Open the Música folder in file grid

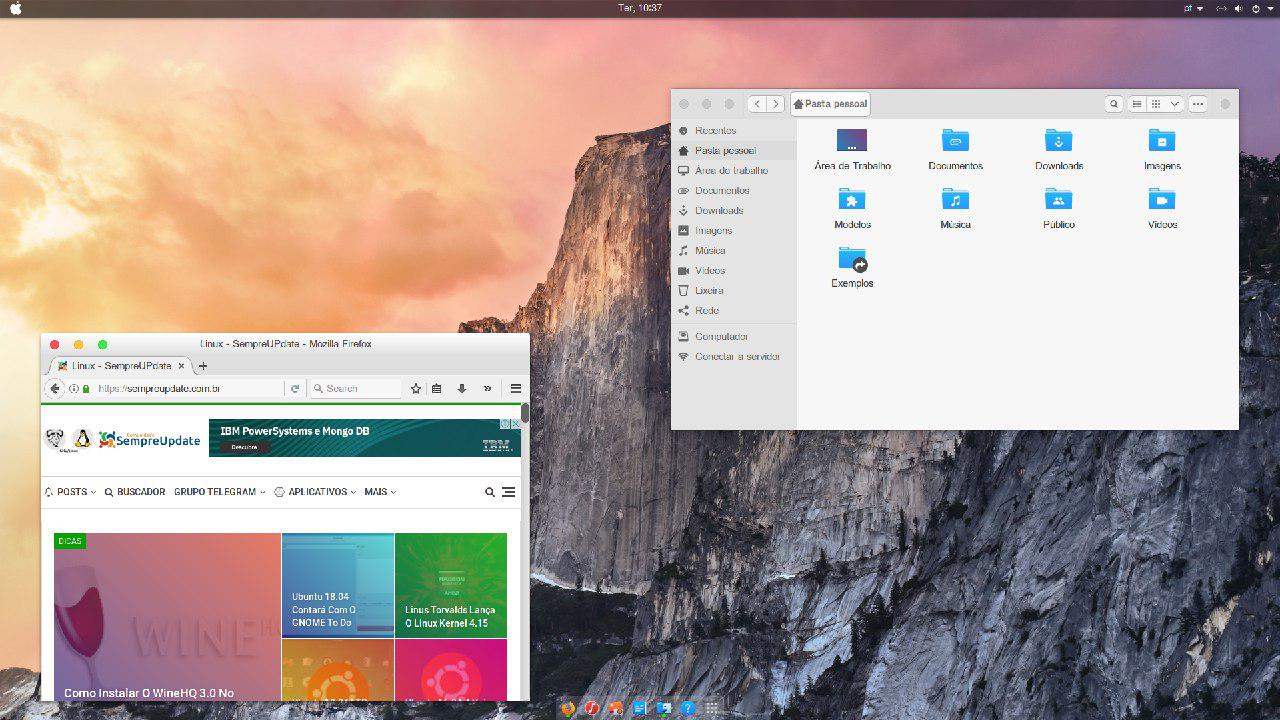click(955, 199)
